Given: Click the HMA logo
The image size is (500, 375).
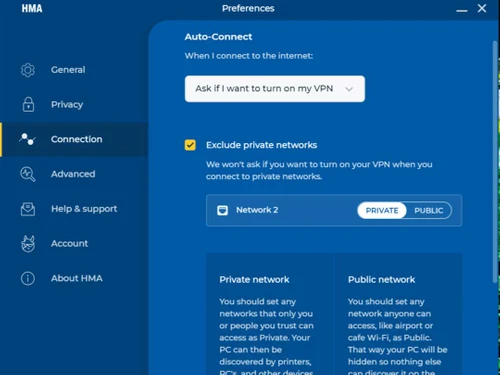Looking at the screenshot, I should 32,8.
